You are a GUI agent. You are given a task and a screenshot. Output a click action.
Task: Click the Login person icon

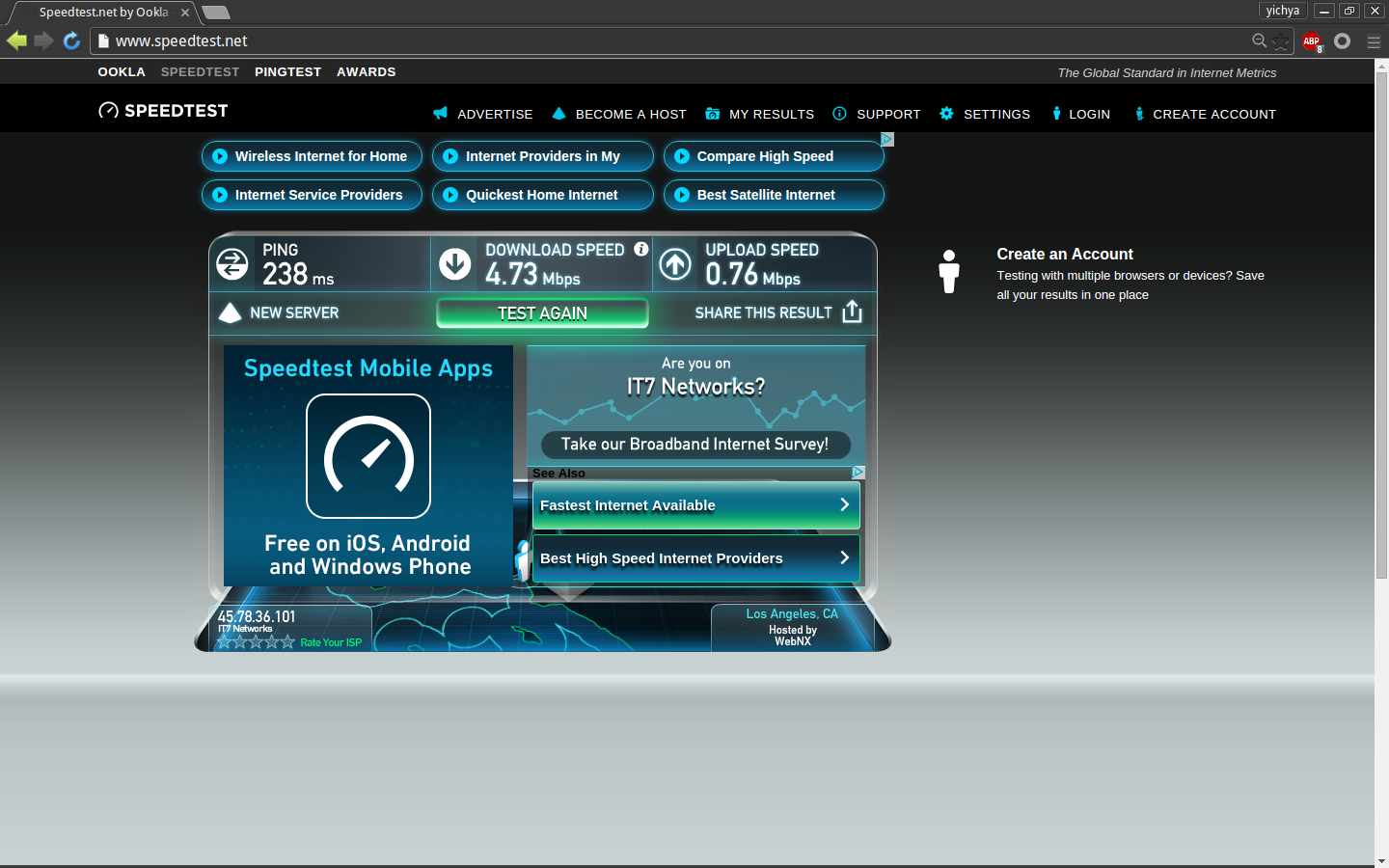tap(1056, 113)
